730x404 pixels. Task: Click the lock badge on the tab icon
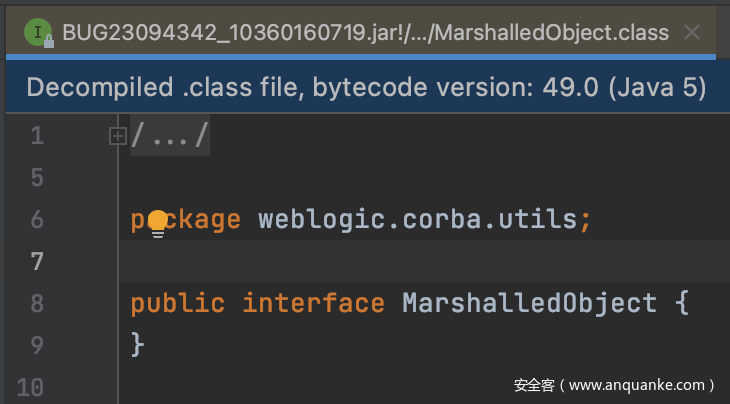(48, 42)
